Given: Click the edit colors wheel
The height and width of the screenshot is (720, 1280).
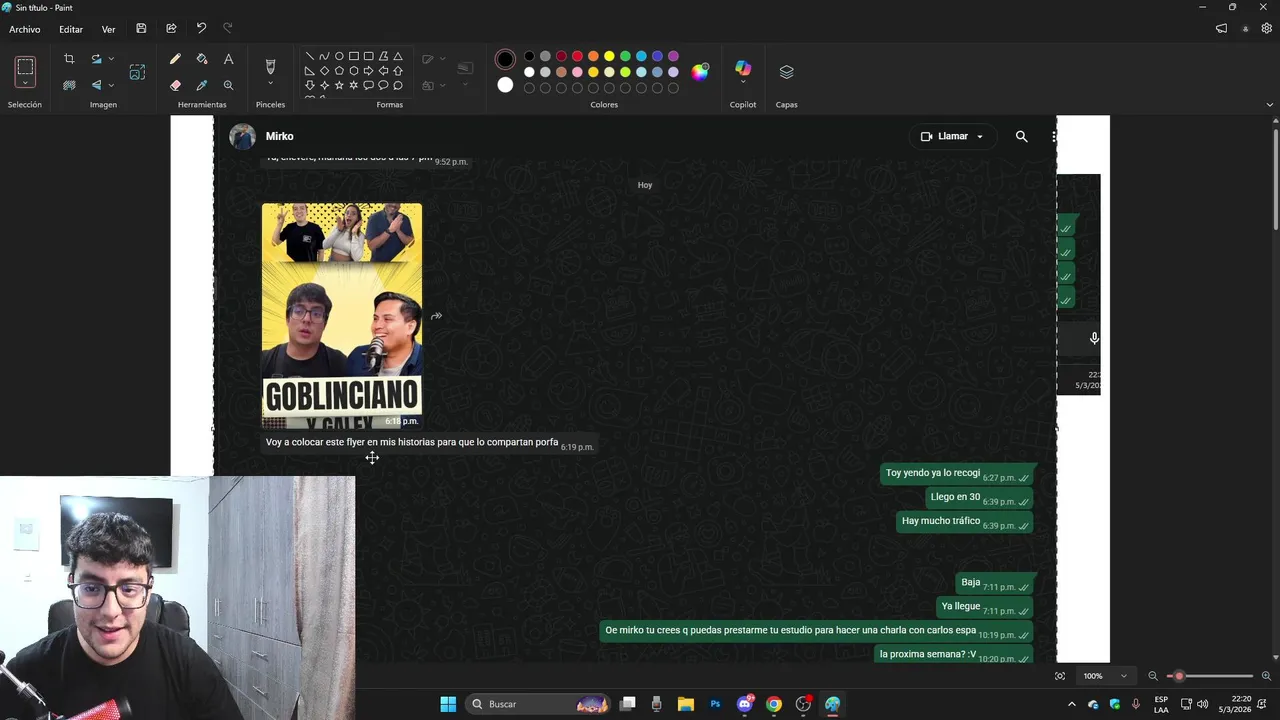Looking at the screenshot, I should pyautogui.click(x=700, y=71).
